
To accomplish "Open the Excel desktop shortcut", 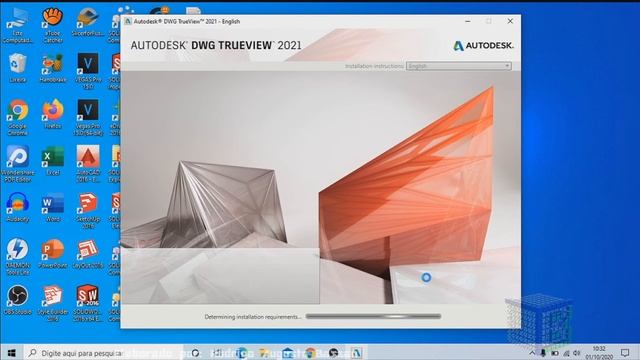I will click(53, 161).
